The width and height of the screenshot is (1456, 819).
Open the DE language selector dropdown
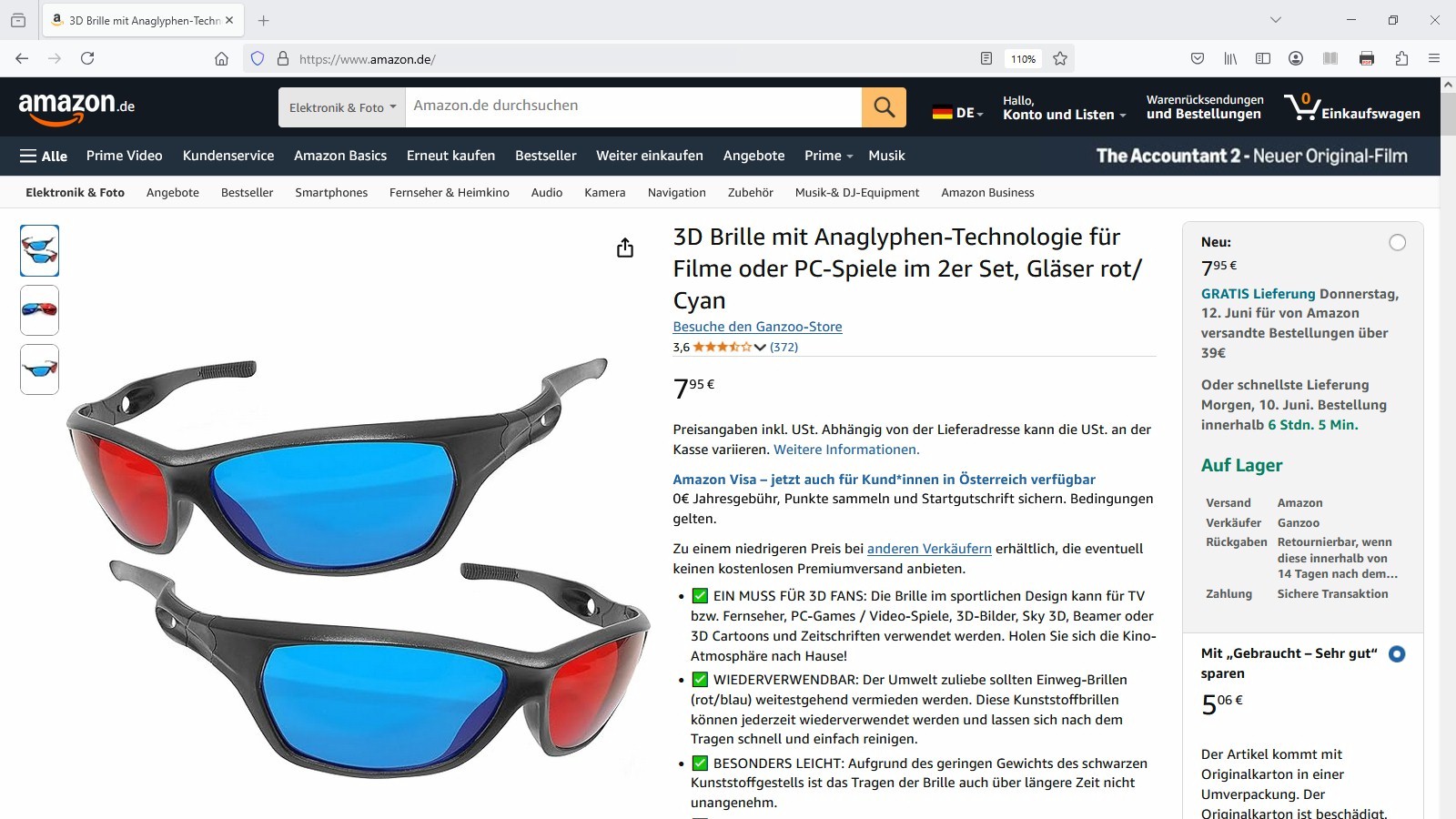coord(957,113)
